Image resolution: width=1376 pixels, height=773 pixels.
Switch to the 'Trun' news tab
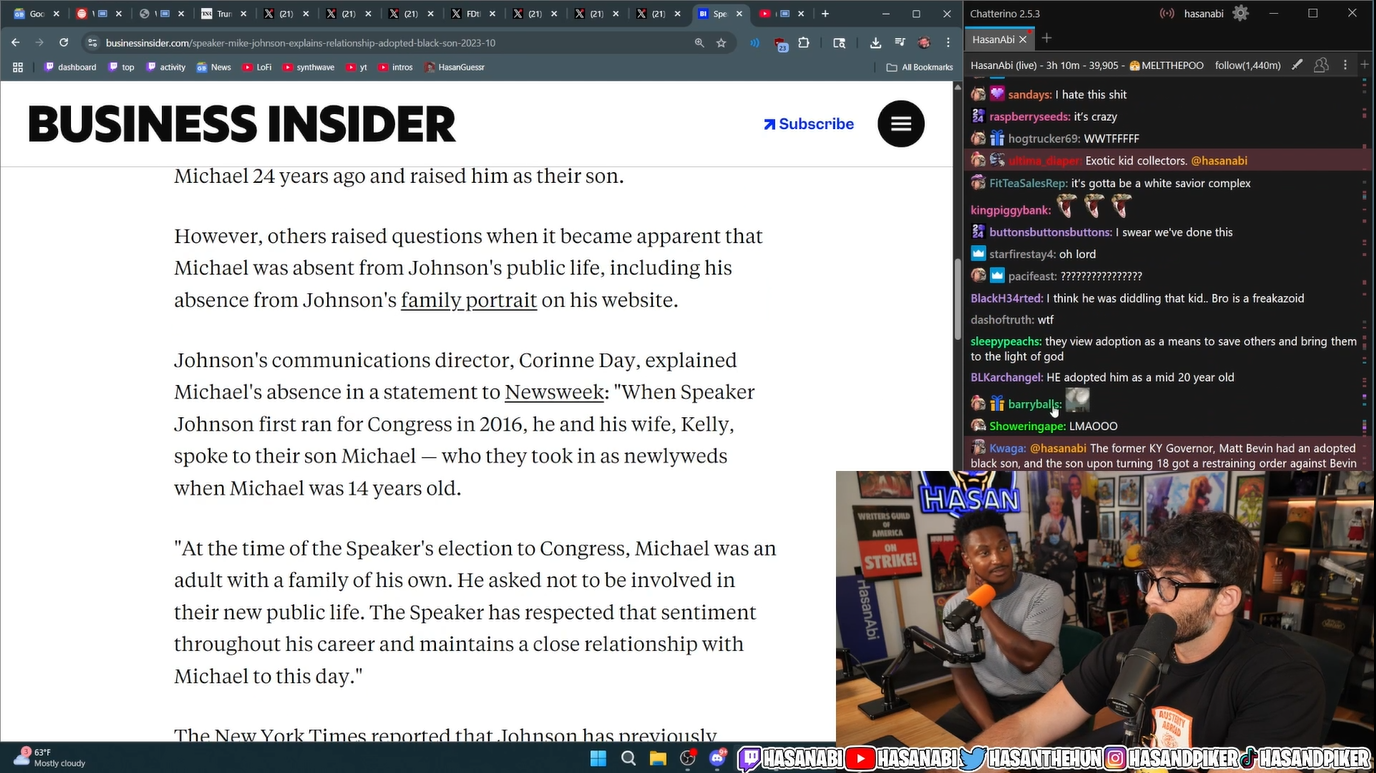[x=223, y=14]
